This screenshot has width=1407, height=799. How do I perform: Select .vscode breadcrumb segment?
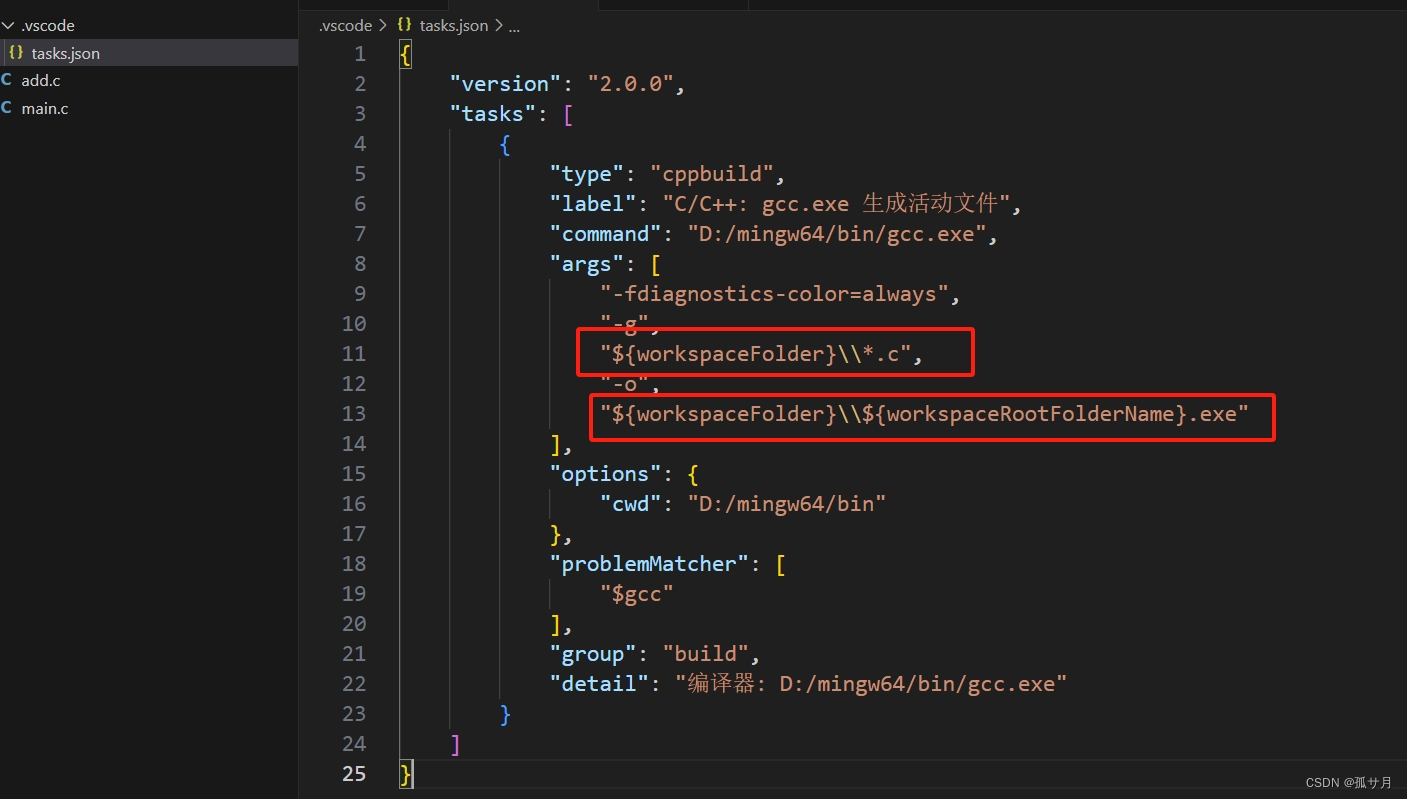coord(345,26)
